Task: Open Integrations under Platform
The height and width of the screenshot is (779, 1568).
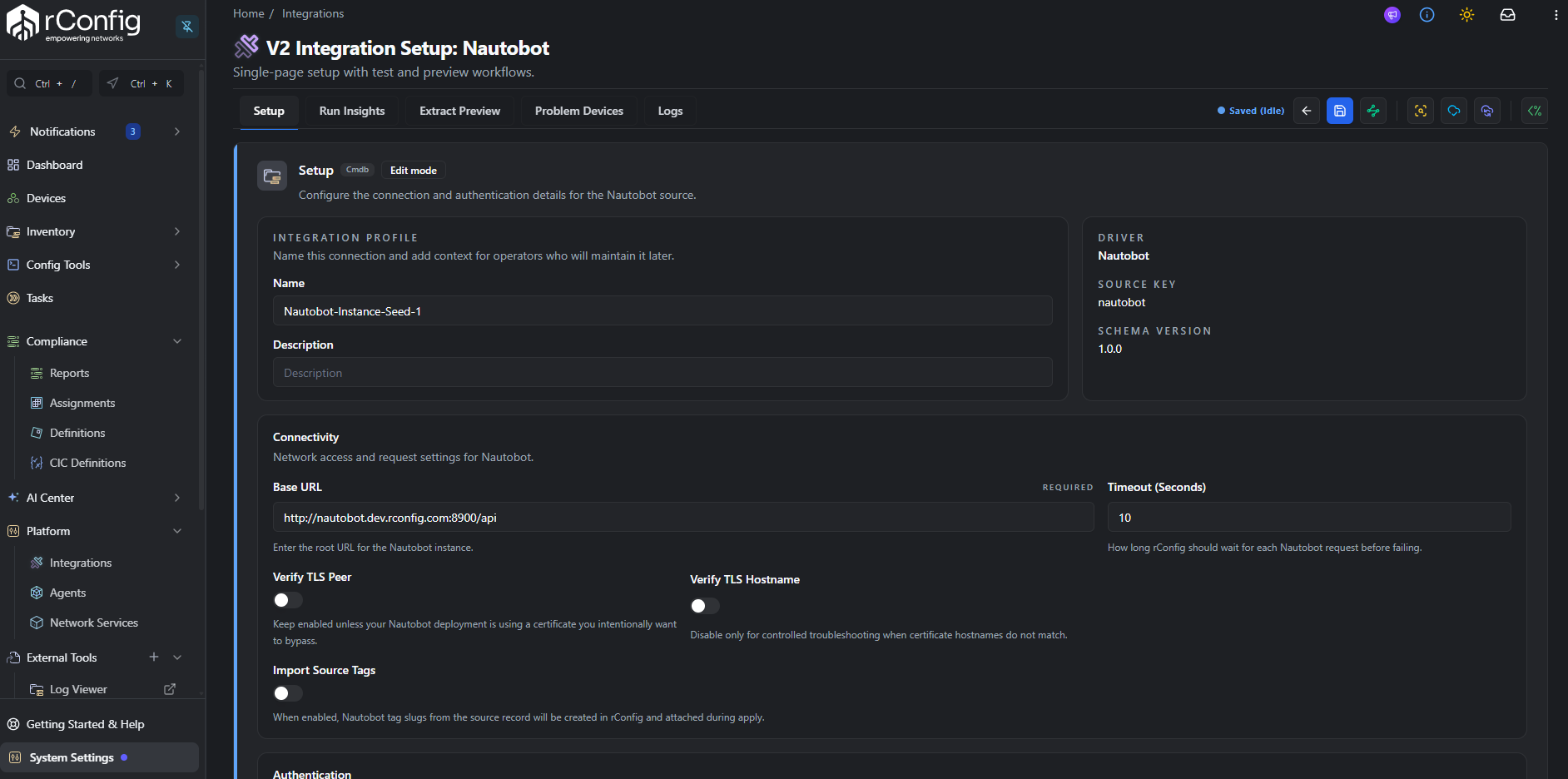Action: (80, 563)
